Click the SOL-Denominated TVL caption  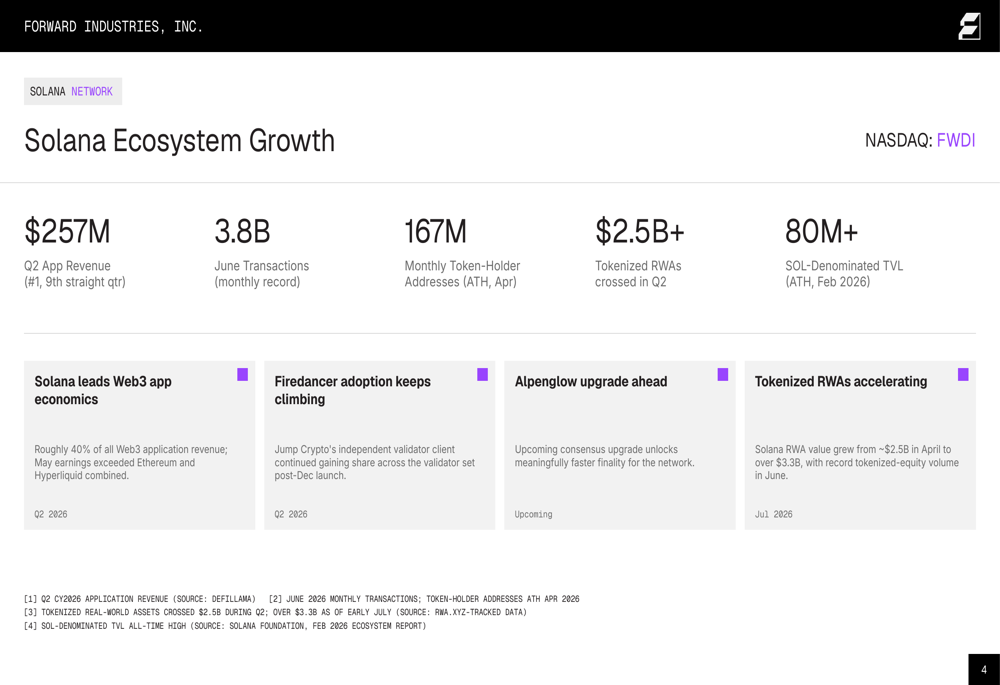coord(844,274)
